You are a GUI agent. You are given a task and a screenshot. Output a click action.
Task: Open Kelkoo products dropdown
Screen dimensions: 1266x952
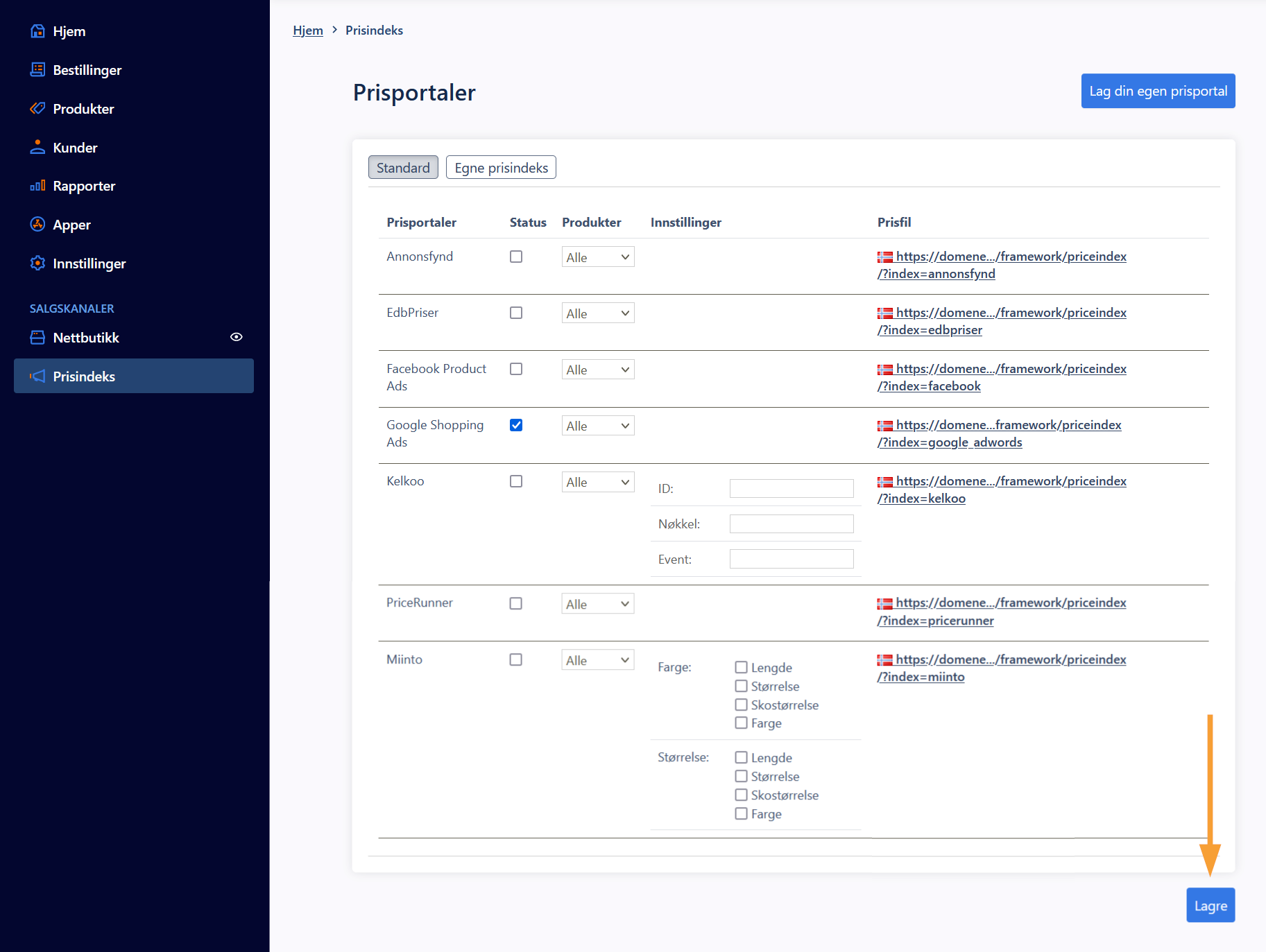[598, 482]
